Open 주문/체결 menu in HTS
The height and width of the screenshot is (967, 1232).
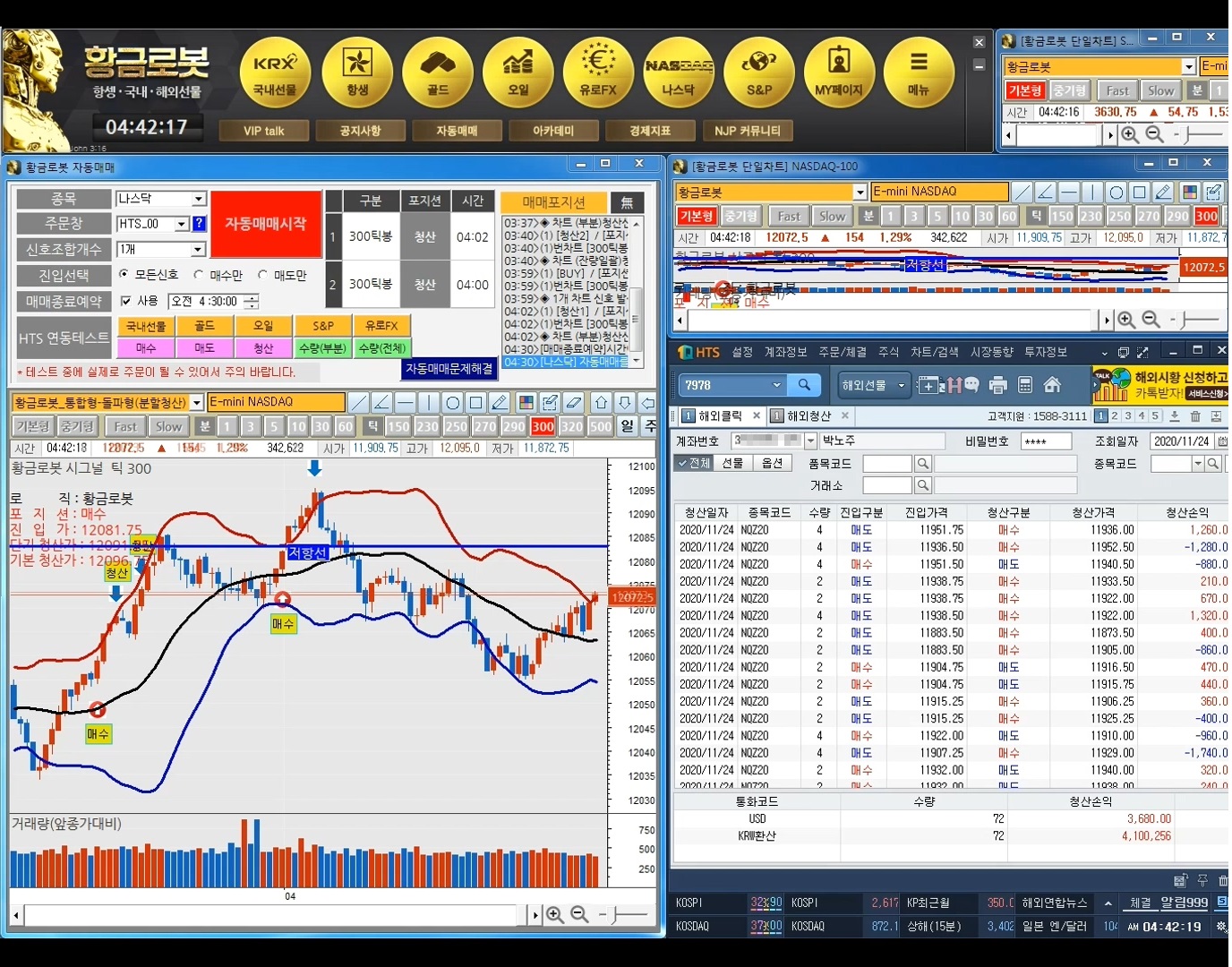[x=842, y=352]
